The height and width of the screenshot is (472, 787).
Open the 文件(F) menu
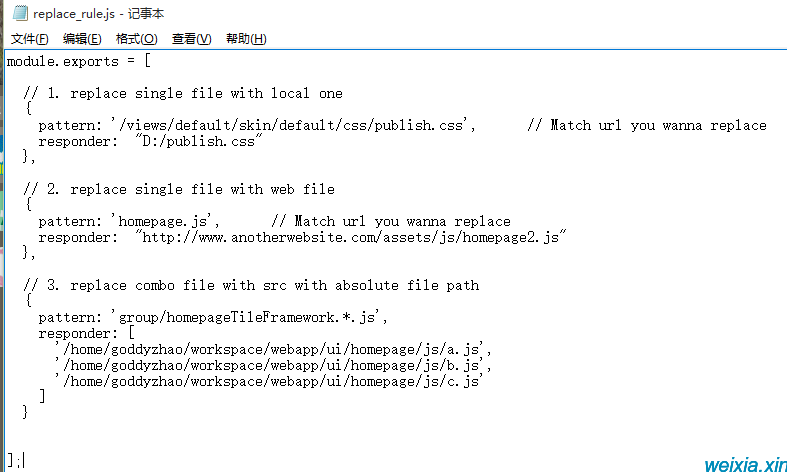pos(30,39)
